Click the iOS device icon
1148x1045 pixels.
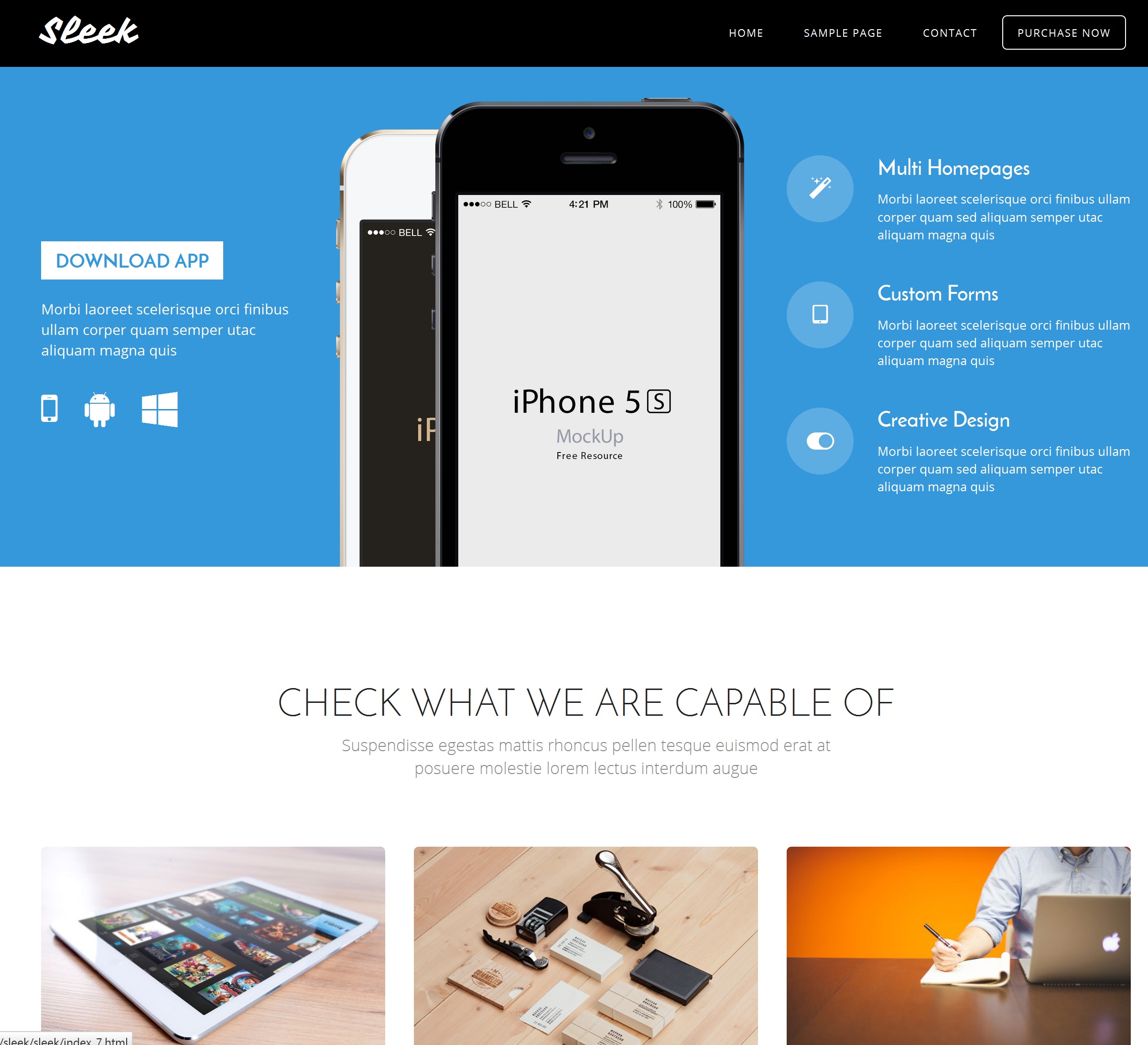tap(49, 409)
